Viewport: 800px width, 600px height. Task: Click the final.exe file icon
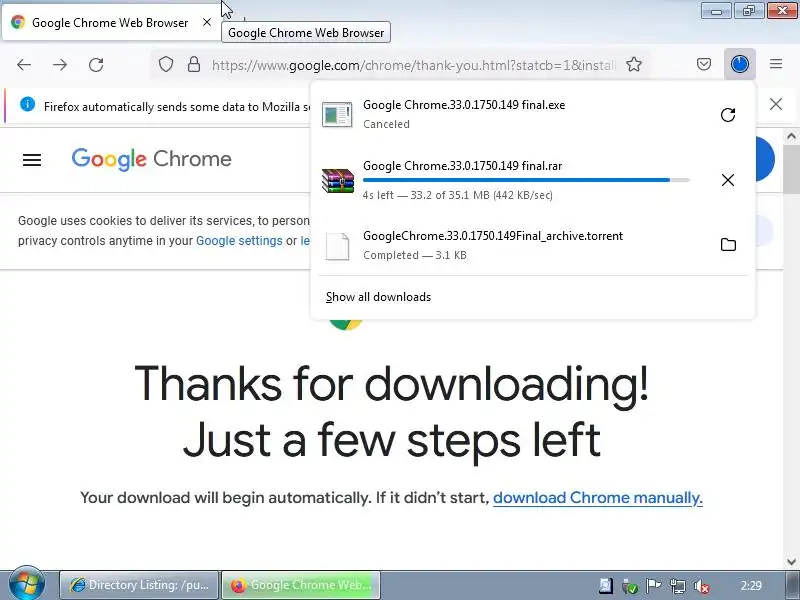(x=337, y=114)
